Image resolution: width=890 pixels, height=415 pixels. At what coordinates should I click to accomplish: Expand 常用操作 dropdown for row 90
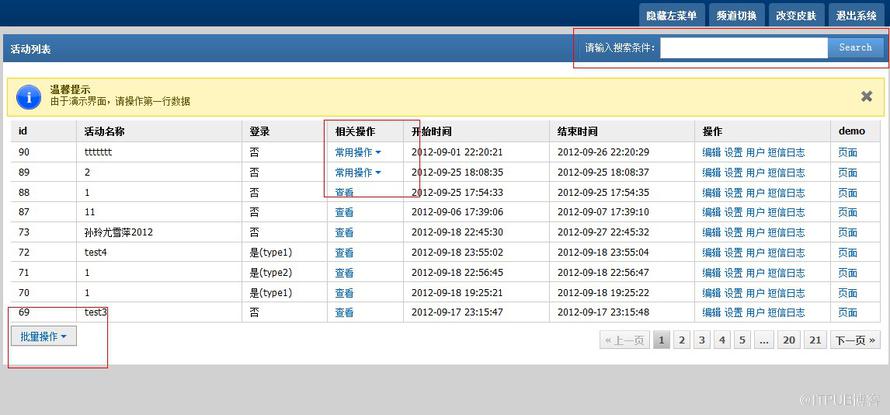358,152
